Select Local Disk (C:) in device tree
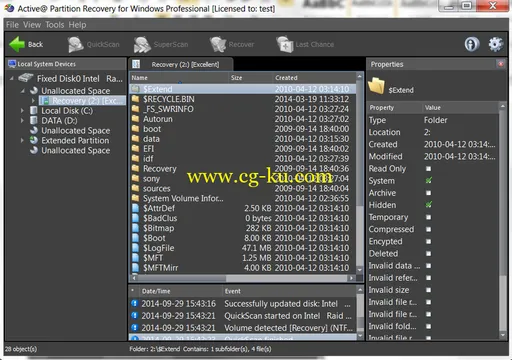 pos(67,111)
